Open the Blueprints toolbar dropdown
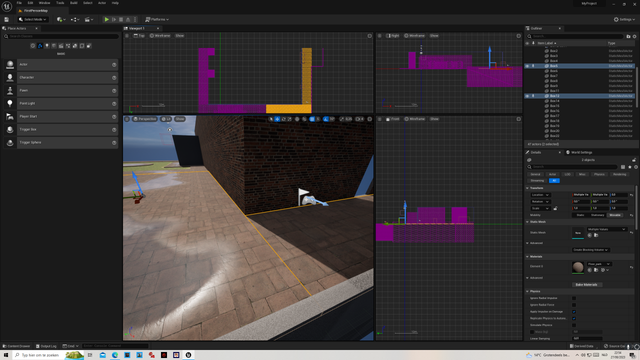The width and height of the screenshot is (640, 360). click(75, 19)
